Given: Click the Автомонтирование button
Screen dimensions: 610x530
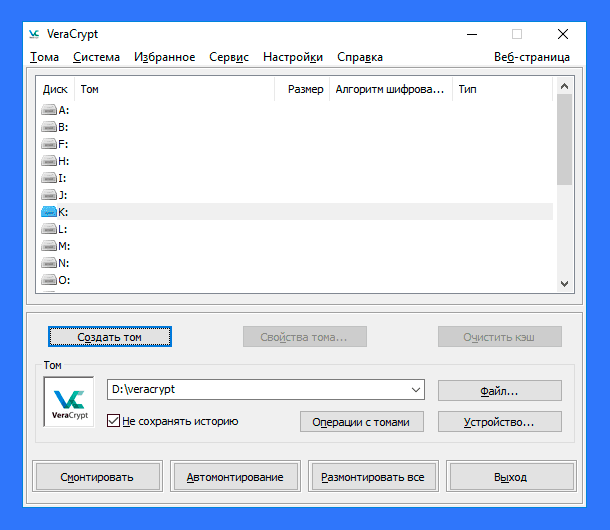Looking at the screenshot, I should (x=235, y=477).
